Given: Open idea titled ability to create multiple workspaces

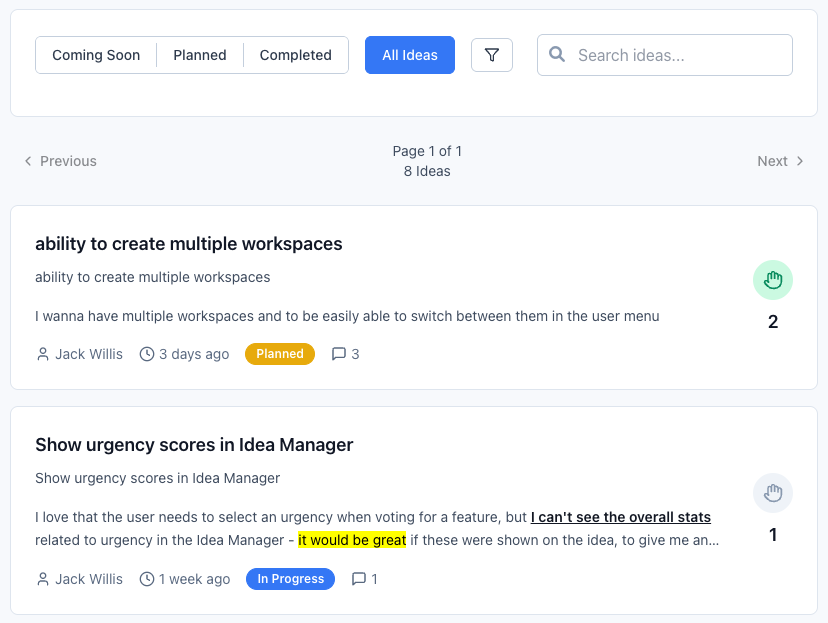Looking at the screenshot, I should point(189,244).
